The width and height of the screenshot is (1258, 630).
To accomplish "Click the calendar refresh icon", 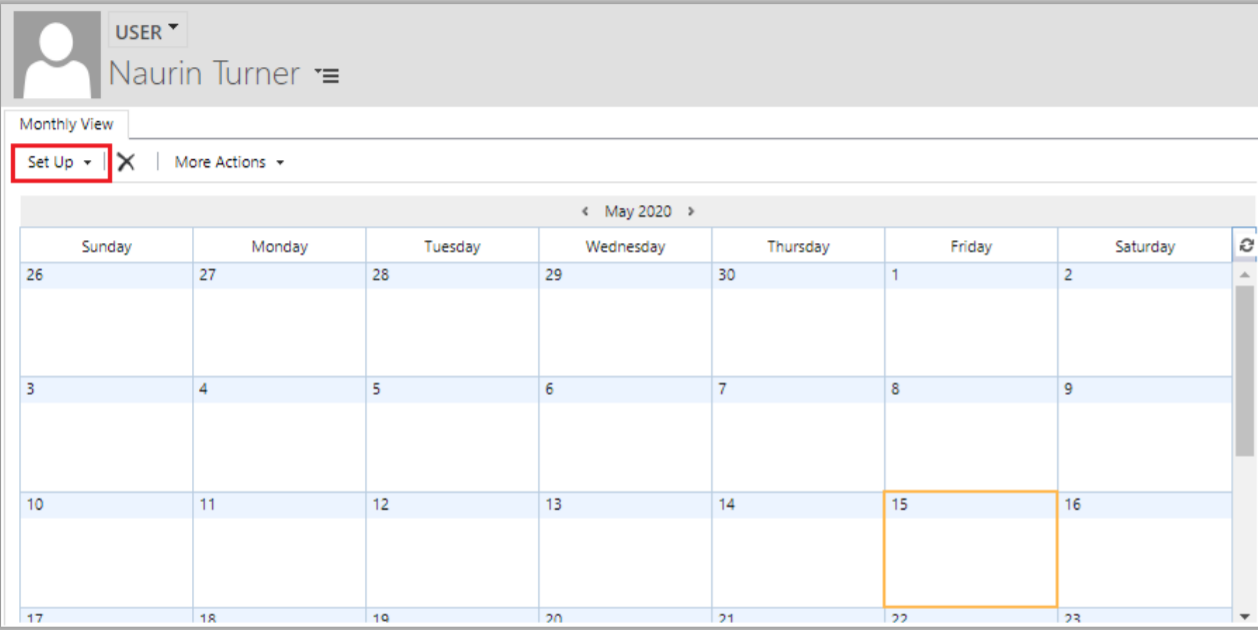I will pyautogui.click(x=1246, y=245).
